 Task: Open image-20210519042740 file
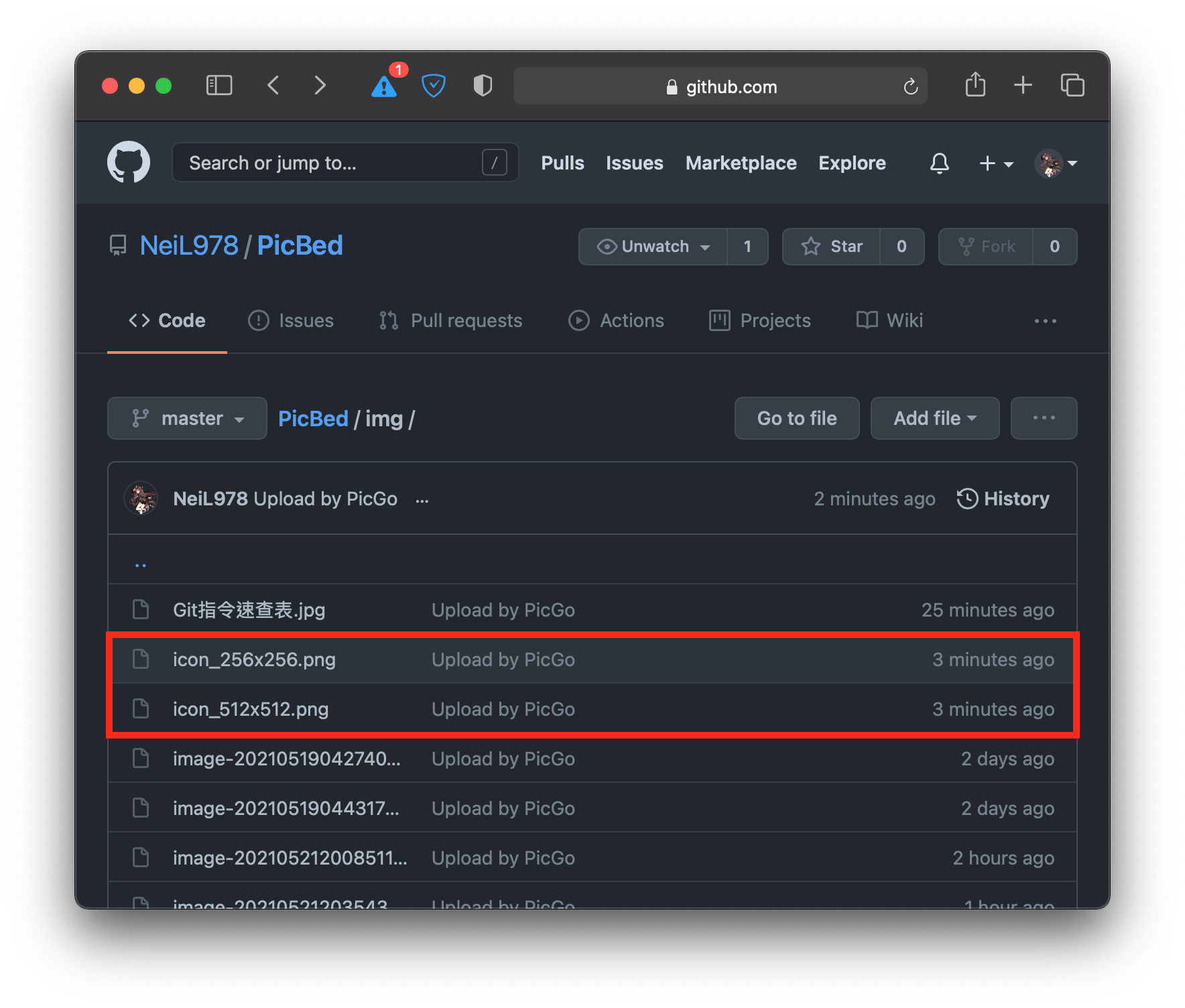(287, 759)
